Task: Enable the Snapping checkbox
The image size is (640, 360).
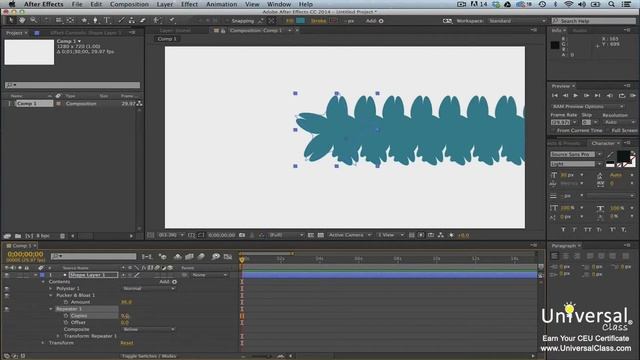Action: tap(227, 21)
